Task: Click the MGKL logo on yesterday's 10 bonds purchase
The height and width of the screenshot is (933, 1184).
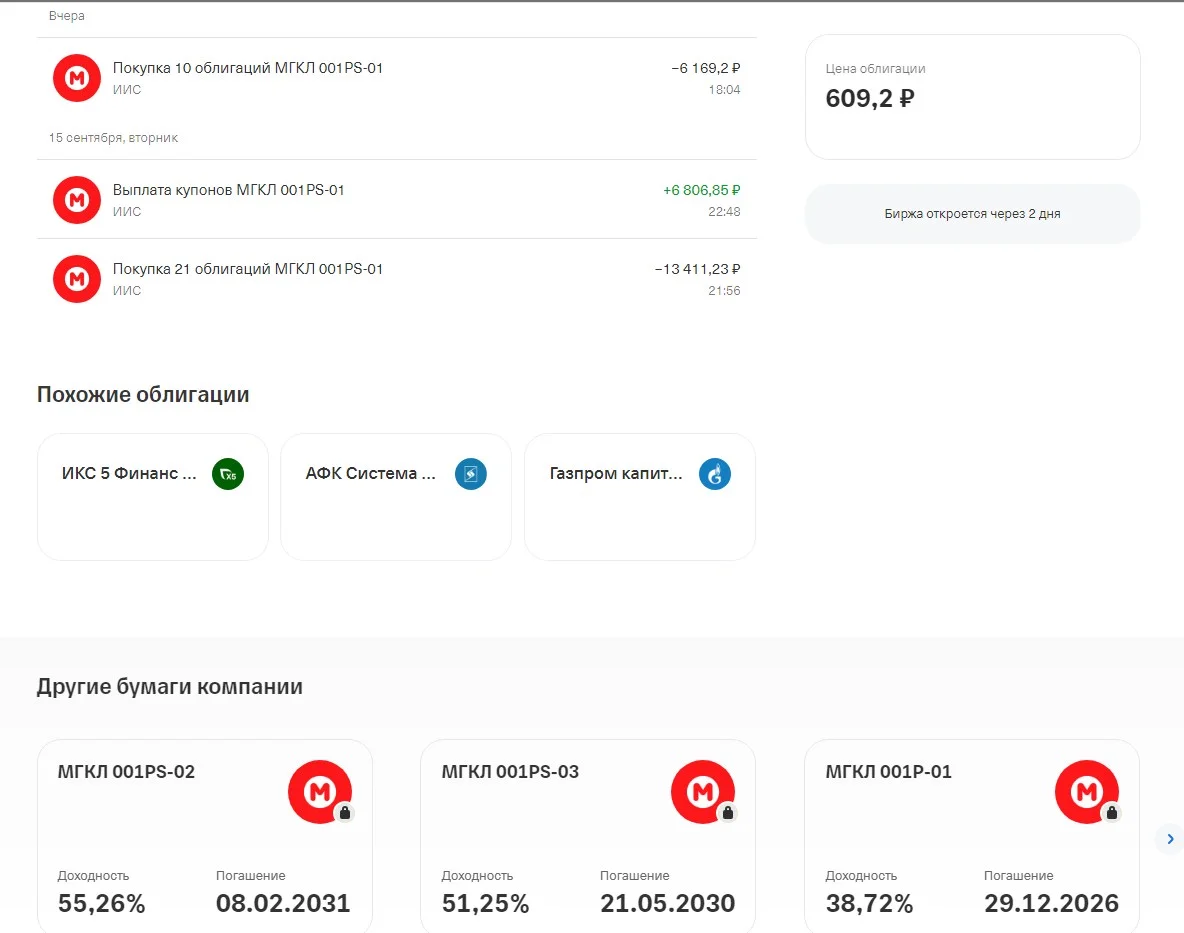Action: (x=76, y=78)
